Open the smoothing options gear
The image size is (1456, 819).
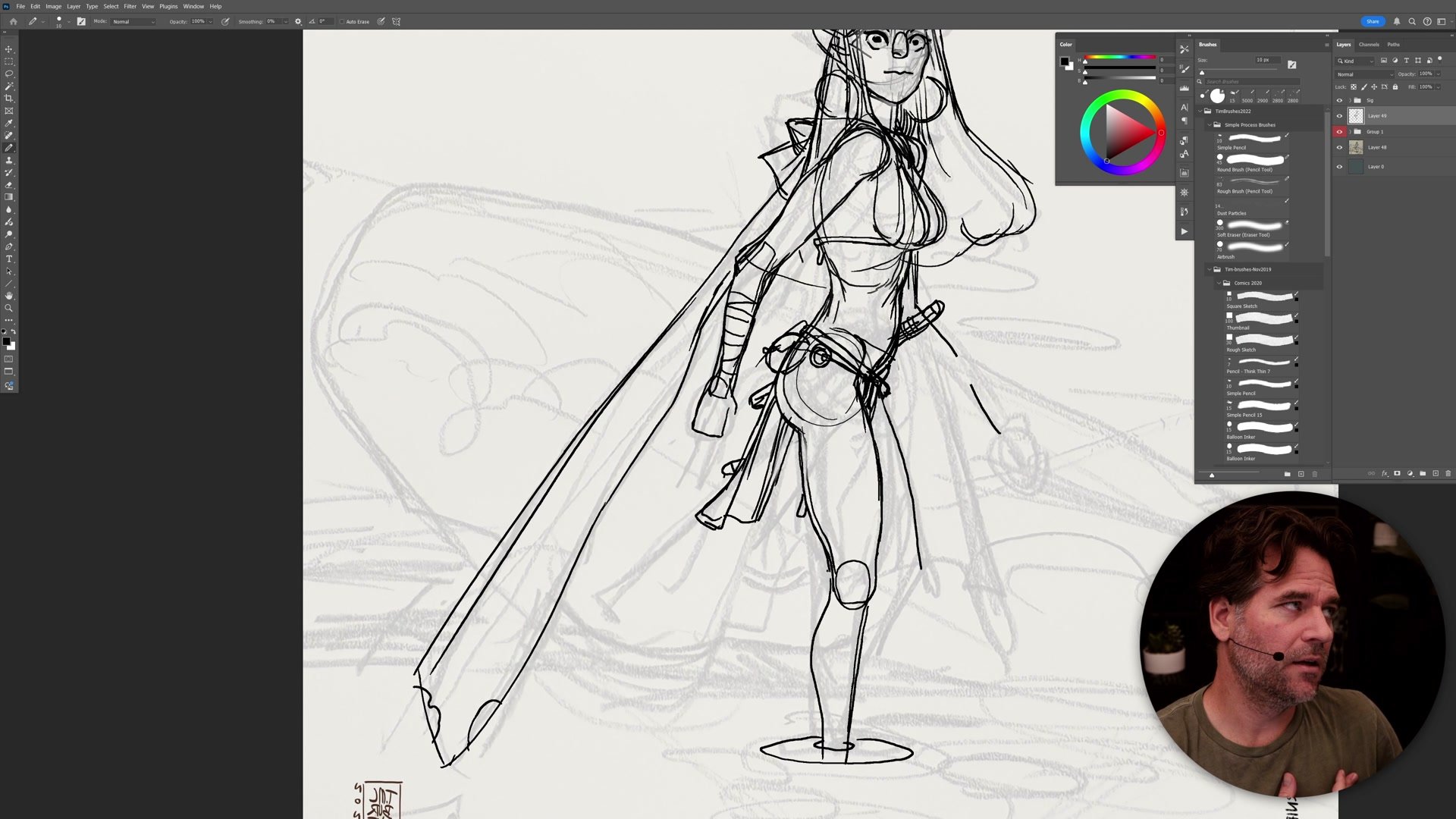point(298,21)
